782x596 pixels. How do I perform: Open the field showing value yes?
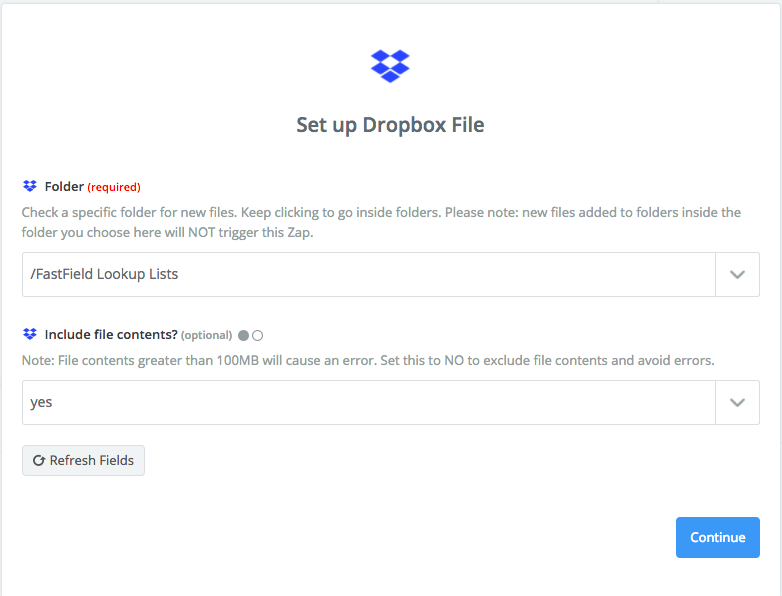tap(368, 402)
